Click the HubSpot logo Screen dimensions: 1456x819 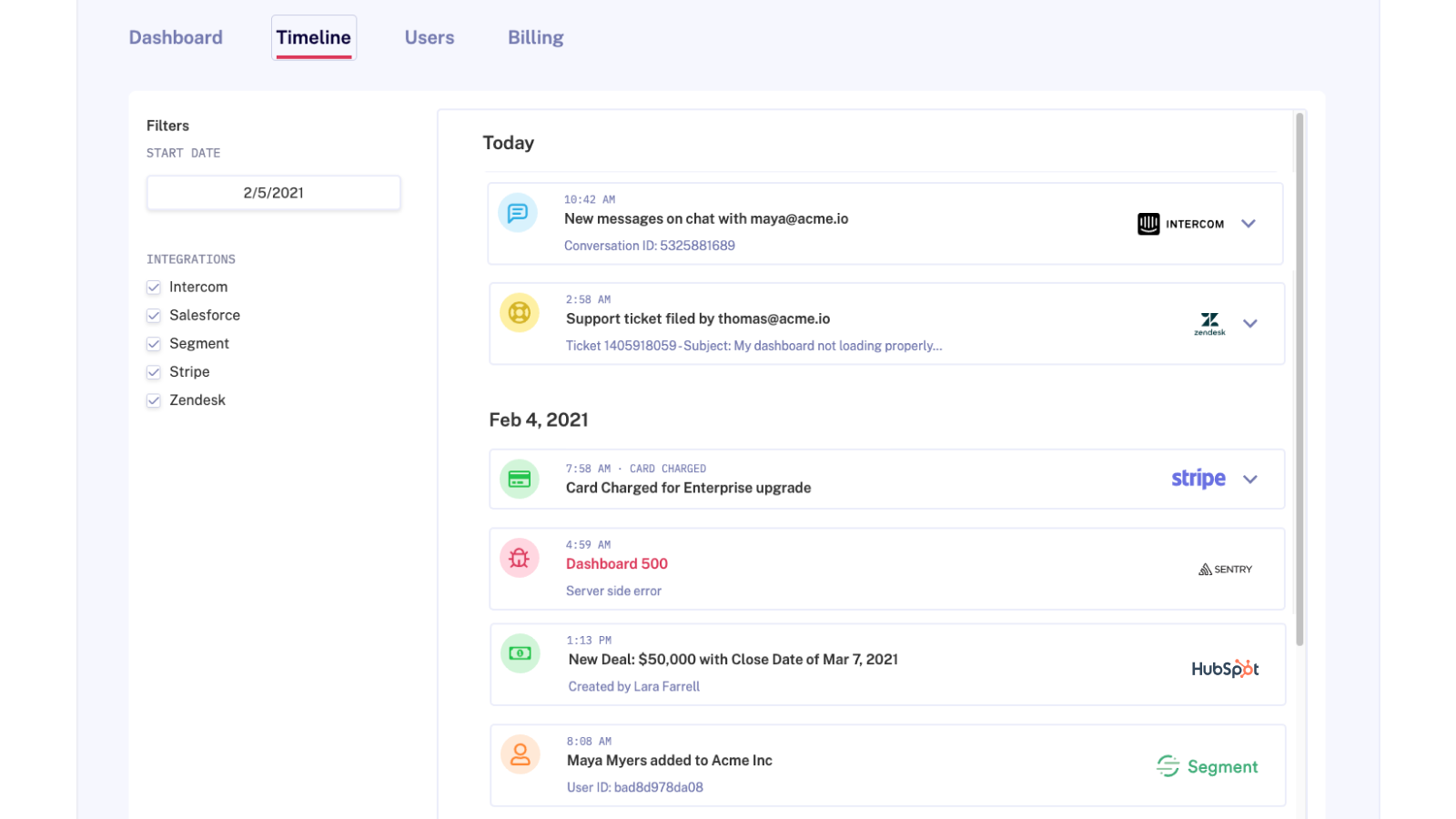(1225, 669)
